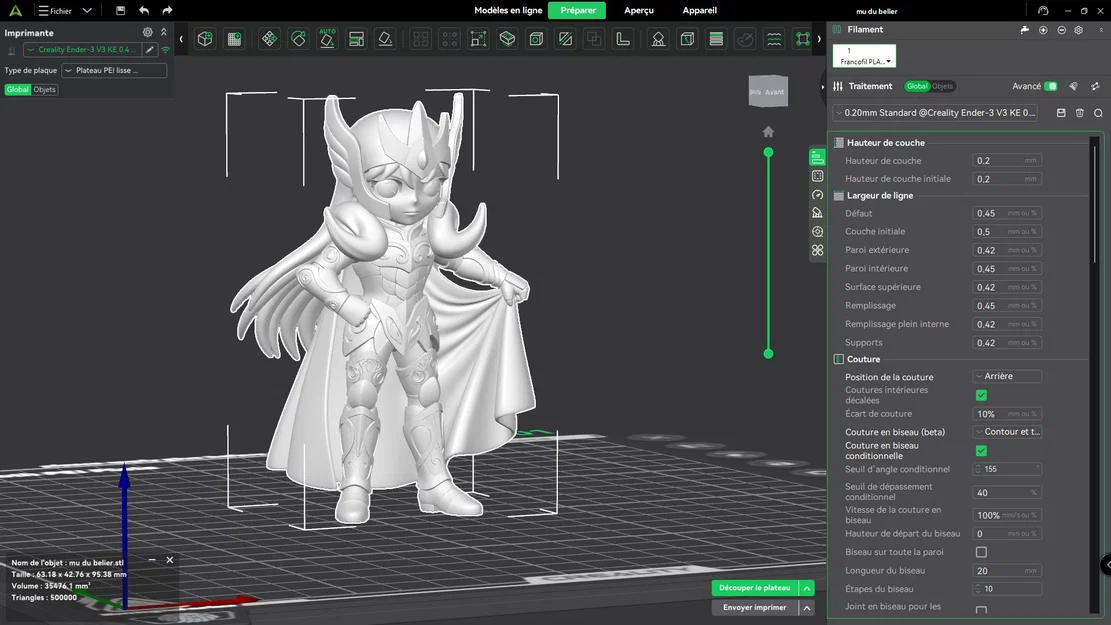Select Global under Type de plaque
This screenshot has height=625, width=1111.
point(18,89)
